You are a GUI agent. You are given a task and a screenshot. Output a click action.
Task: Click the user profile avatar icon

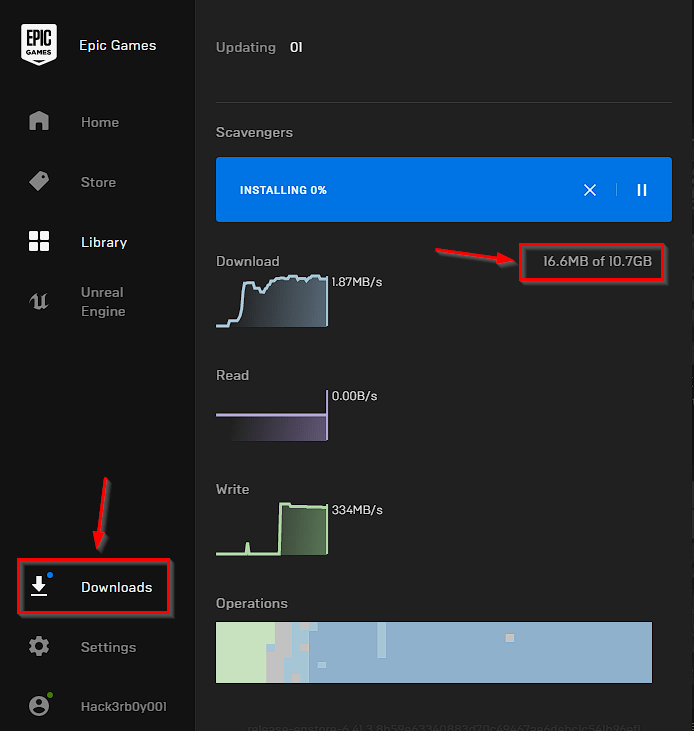(x=39, y=706)
